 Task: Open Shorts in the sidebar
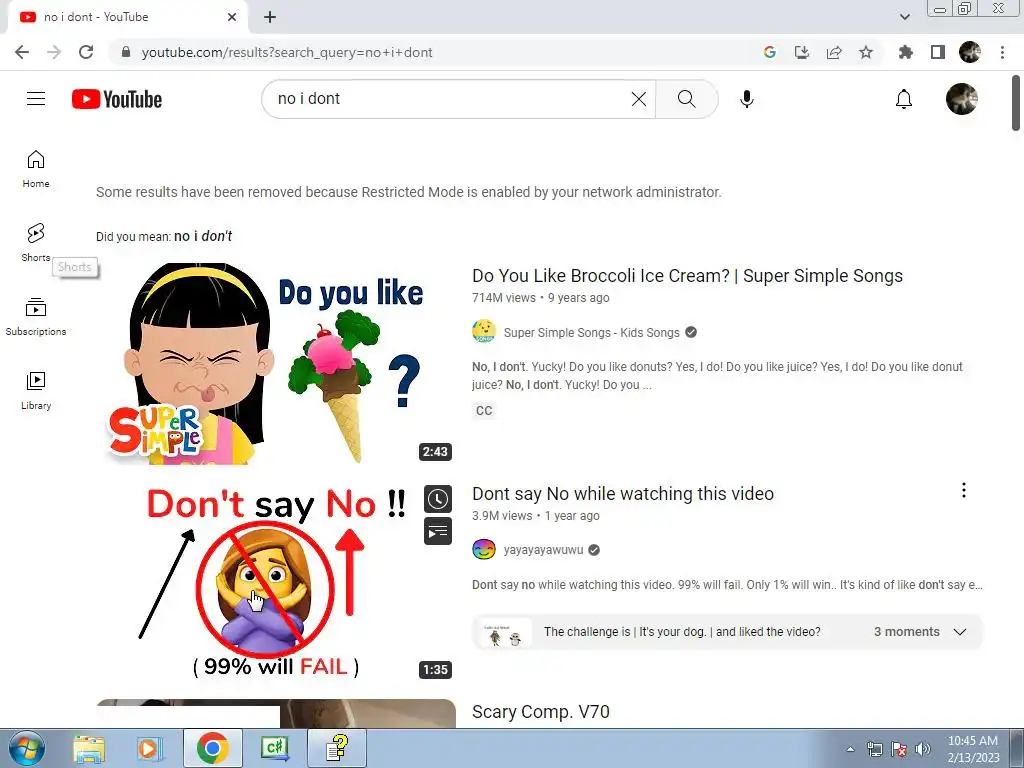click(x=36, y=242)
